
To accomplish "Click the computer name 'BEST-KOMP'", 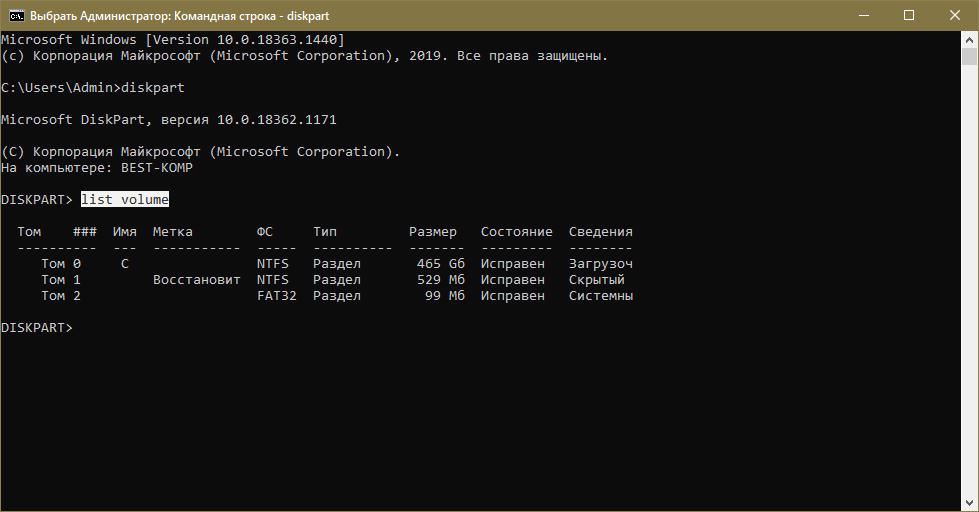I will tap(157, 168).
